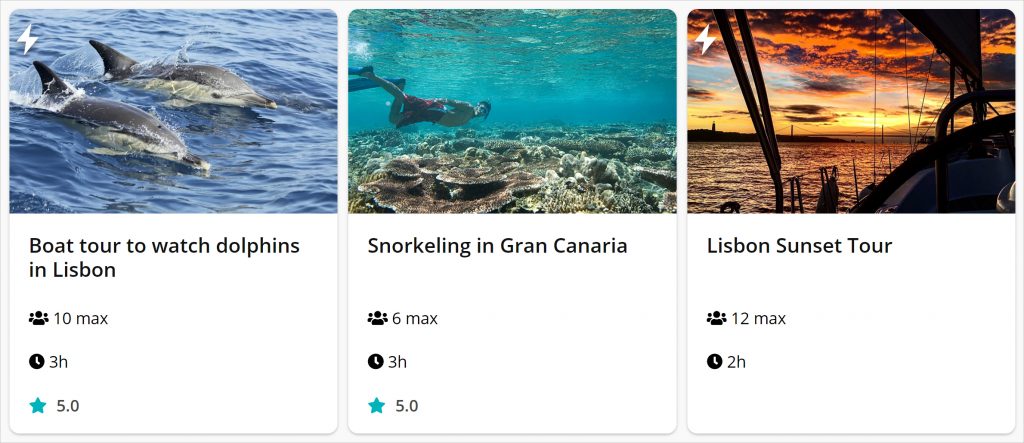The image size is (1024, 443).
Task: Open "Snorkeling in Gran Canaria" title link
Action: (x=497, y=246)
